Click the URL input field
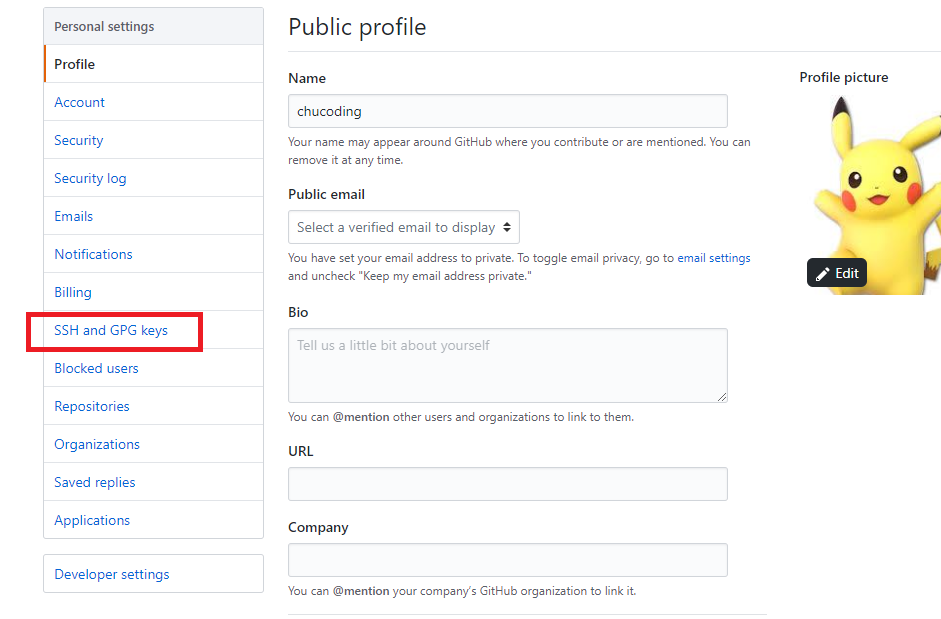This screenshot has height=619, width=941. 508,484
